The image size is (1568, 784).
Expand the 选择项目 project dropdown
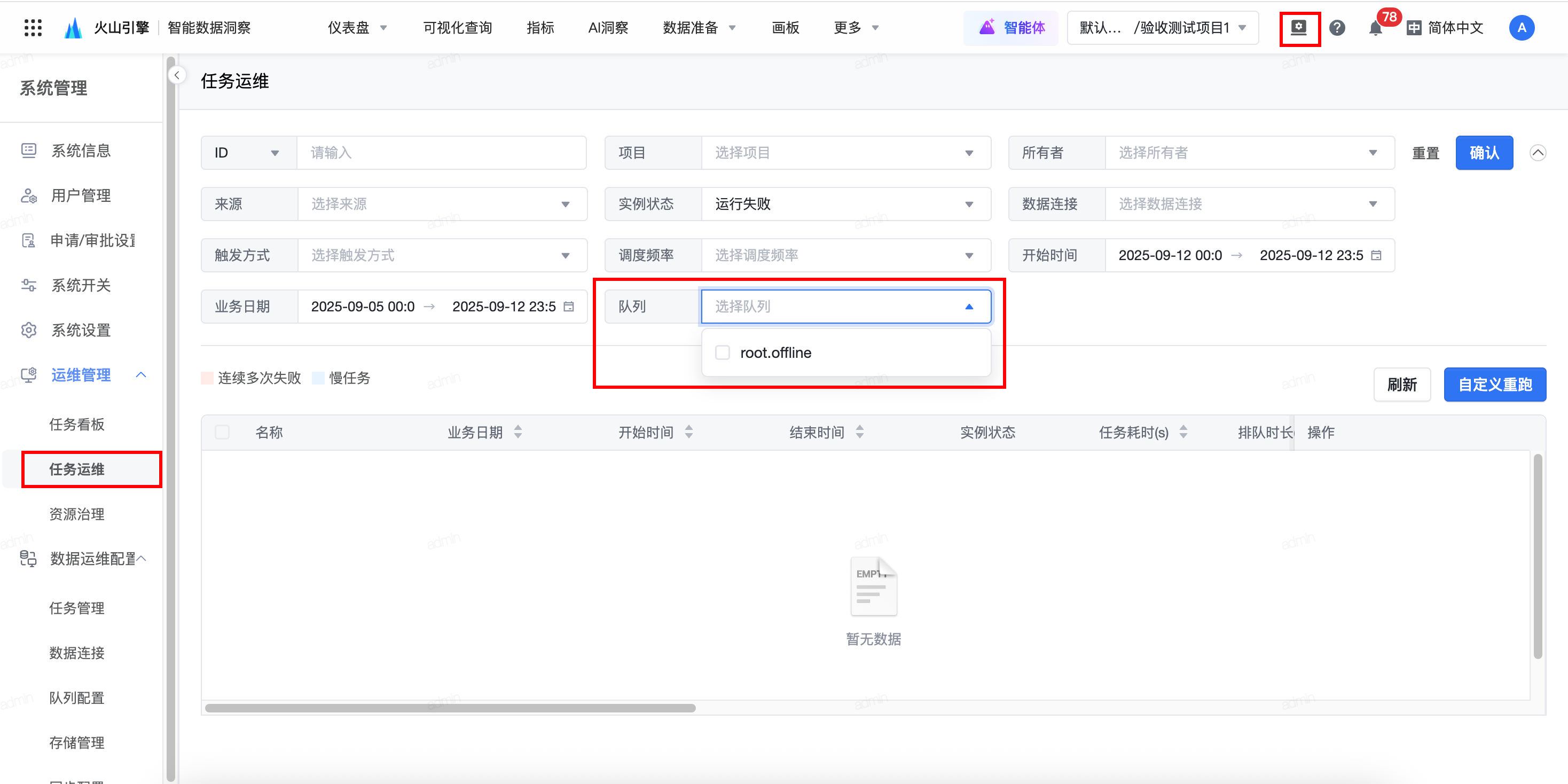click(x=845, y=153)
